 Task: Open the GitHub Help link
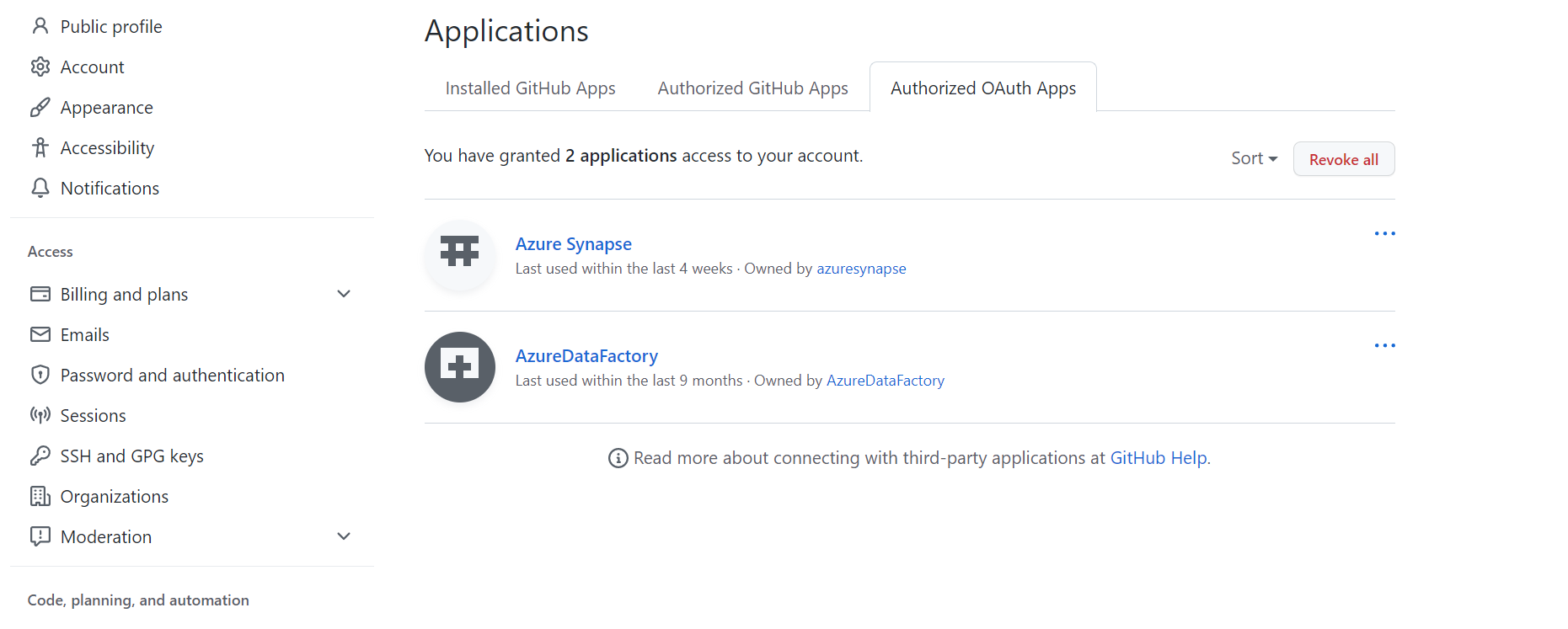pyautogui.click(x=1159, y=458)
